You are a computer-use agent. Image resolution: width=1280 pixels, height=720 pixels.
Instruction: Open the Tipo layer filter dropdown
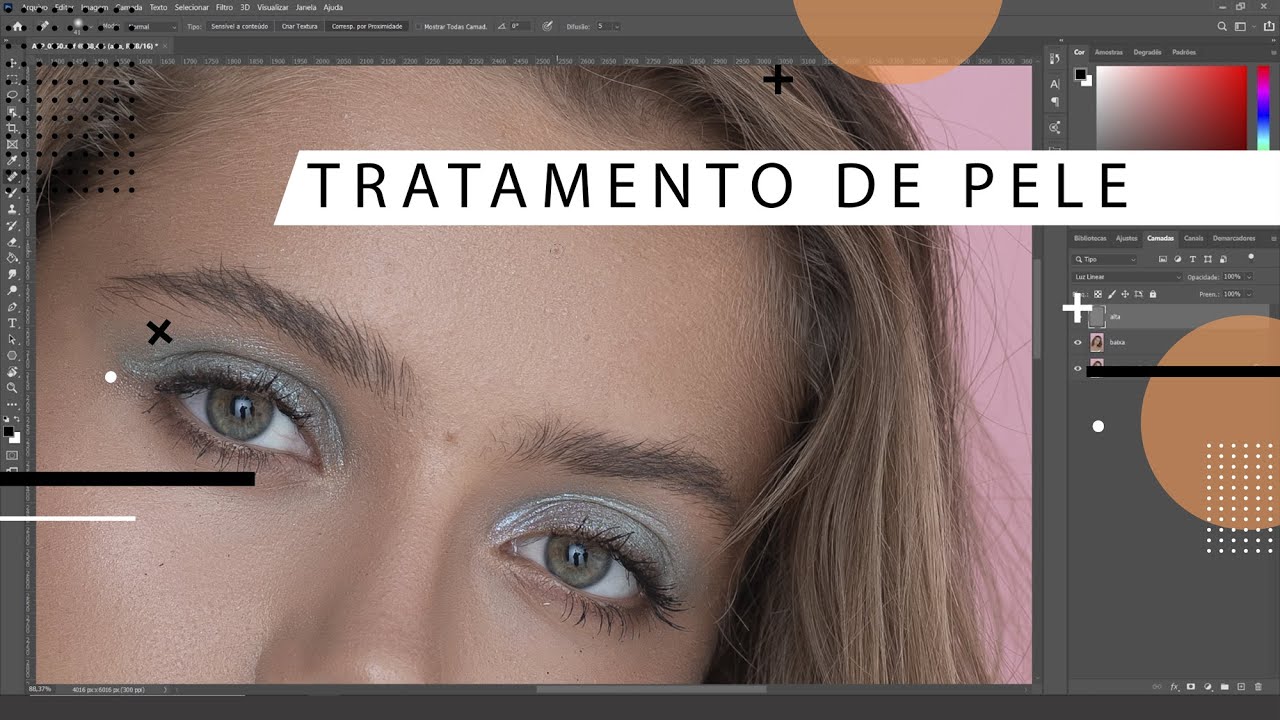click(1104, 259)
